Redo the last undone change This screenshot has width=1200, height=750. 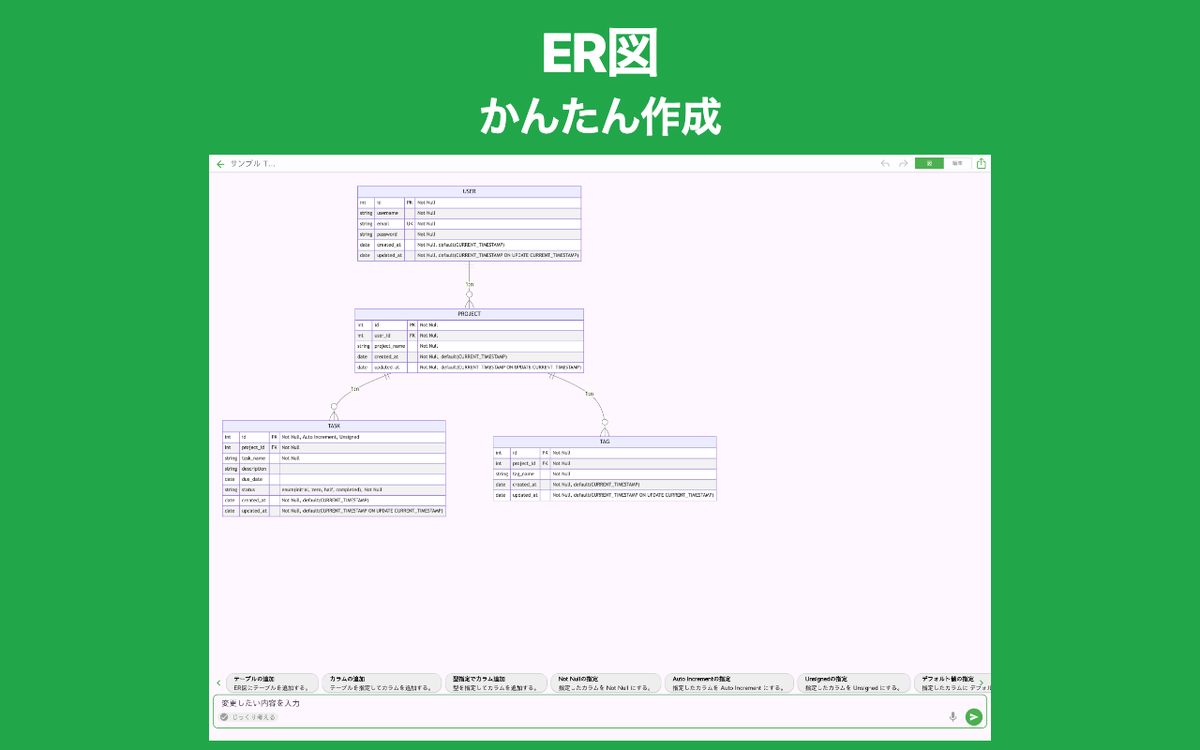tap(903, 163)
